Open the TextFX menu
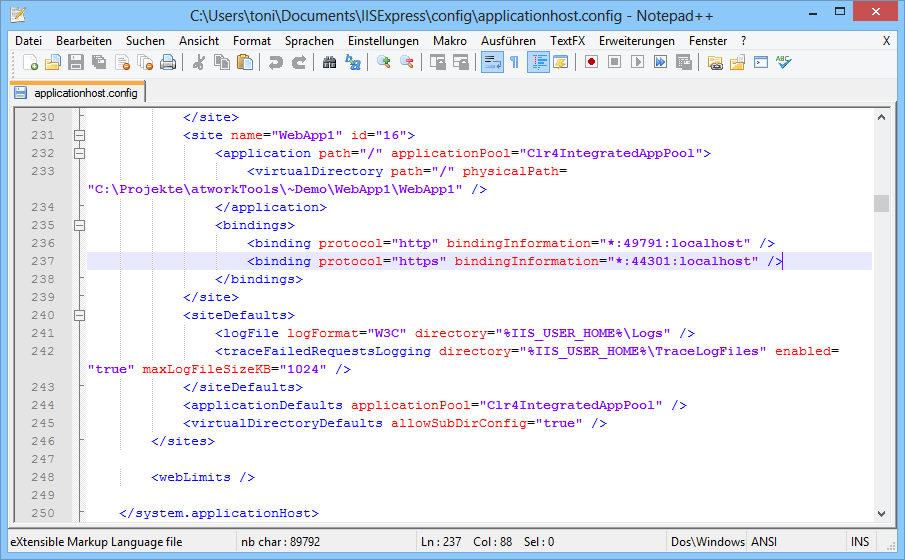This screenshot has height=560, width=905. click(x=567, y=41)
